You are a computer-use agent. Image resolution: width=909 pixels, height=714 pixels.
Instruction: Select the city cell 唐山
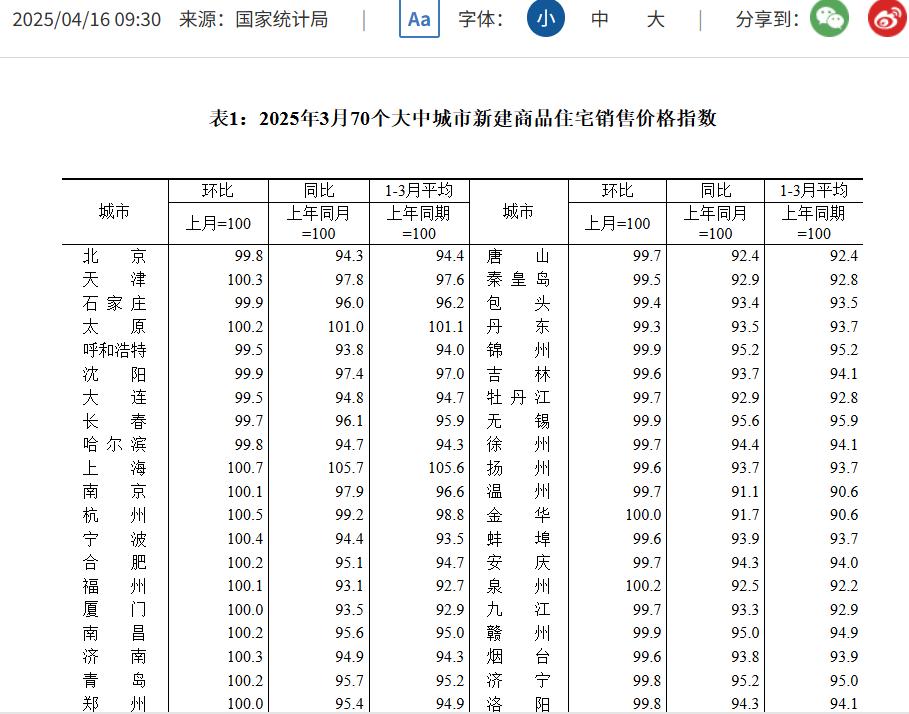(x=518, y=256)
